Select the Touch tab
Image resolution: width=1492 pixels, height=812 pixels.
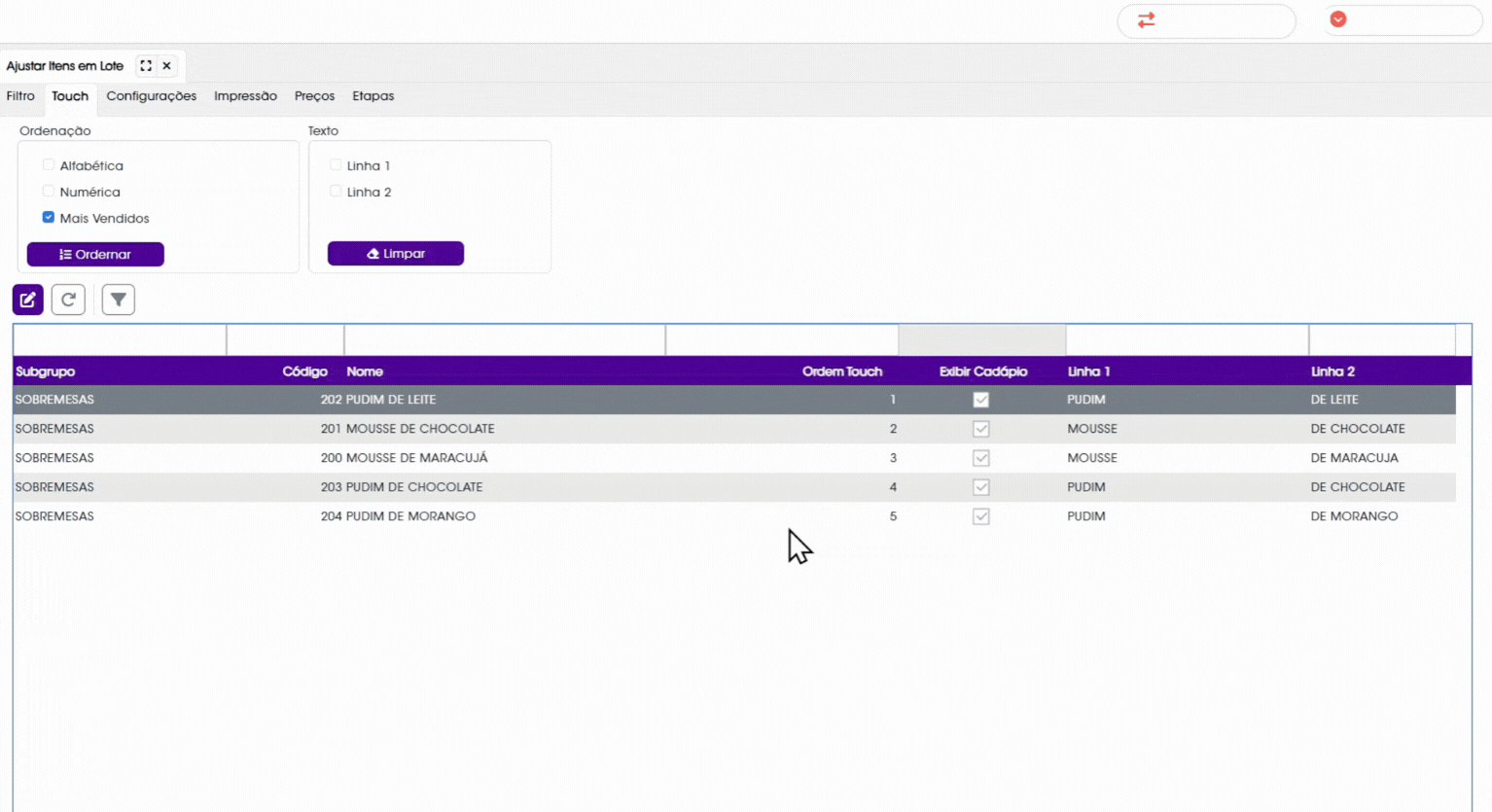pyautogui.click(x=70, y=96)
